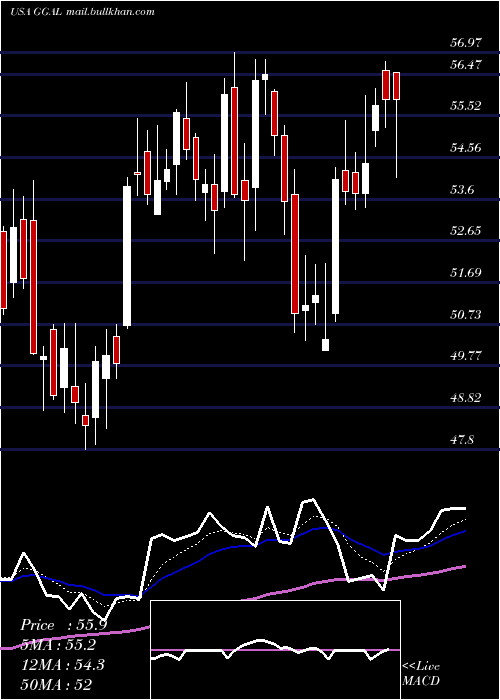500x700 pixels.
Task: Click the 50MA : 52 readout
Action: 56,684
